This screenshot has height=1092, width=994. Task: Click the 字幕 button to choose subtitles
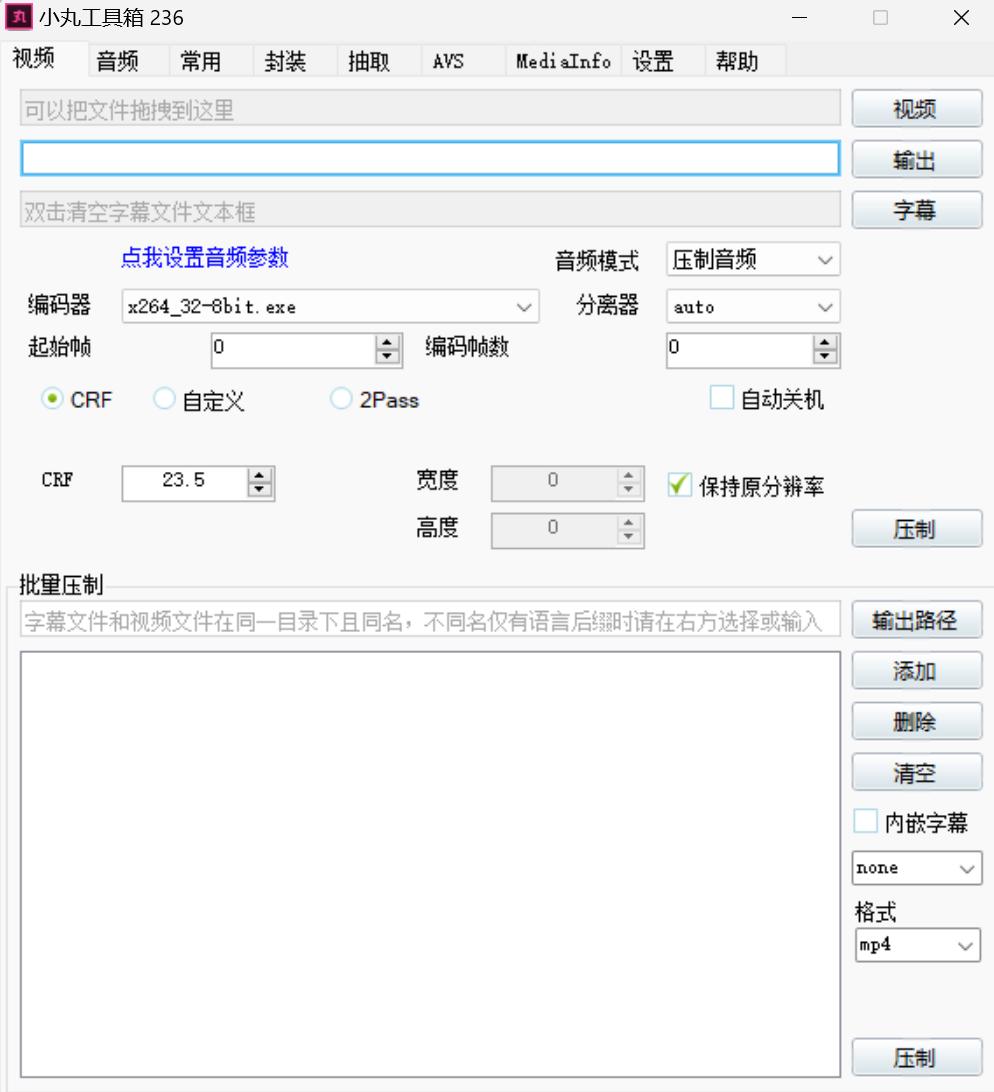pos(916,210)
